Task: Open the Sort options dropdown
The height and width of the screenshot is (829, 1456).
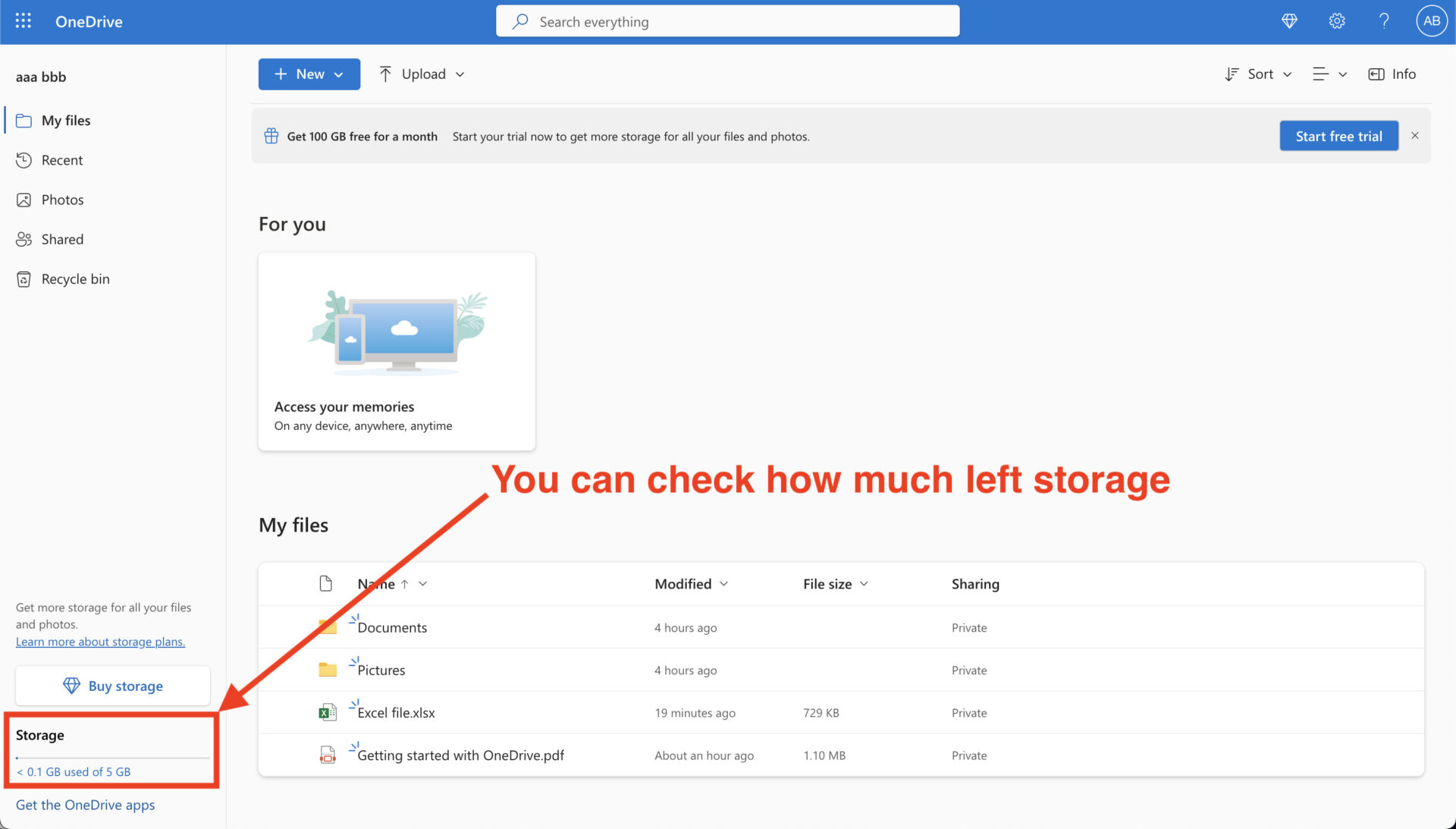Action: 1257,74
